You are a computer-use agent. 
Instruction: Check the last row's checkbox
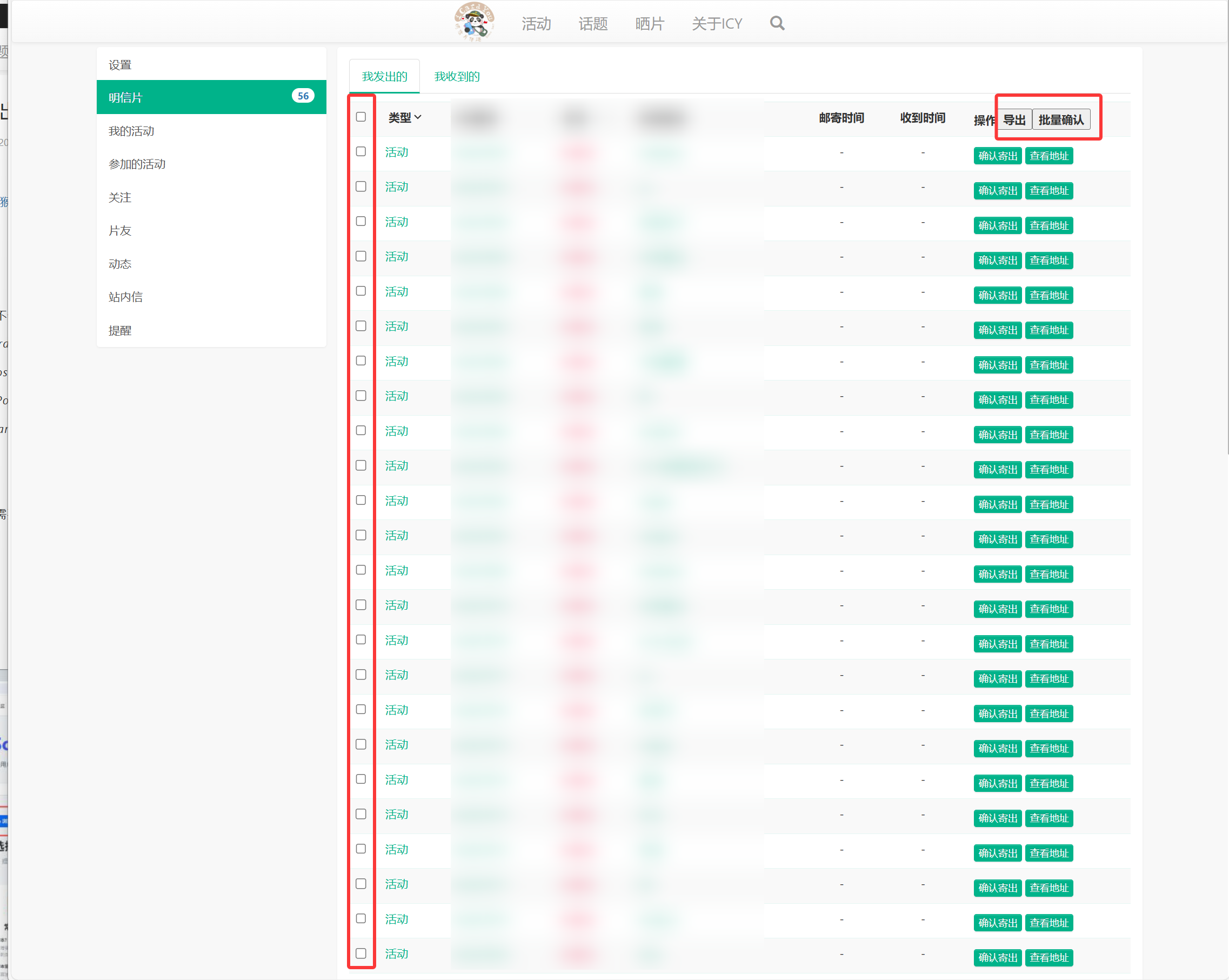(361, 953)
